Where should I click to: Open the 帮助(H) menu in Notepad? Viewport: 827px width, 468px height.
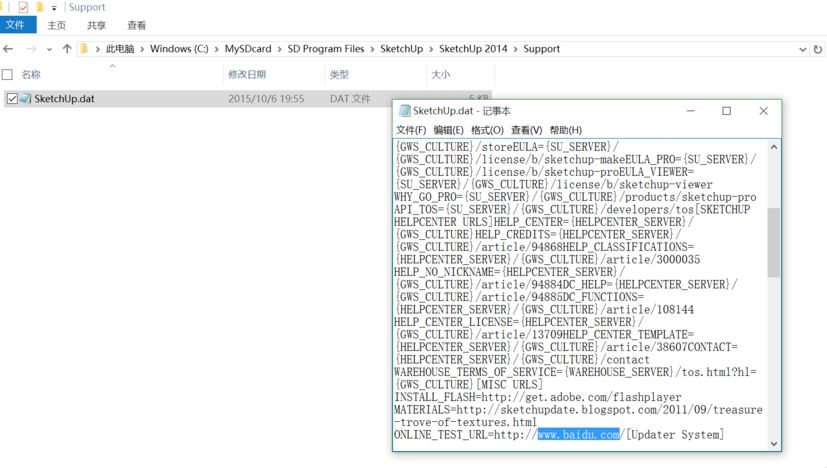[565, 130]
